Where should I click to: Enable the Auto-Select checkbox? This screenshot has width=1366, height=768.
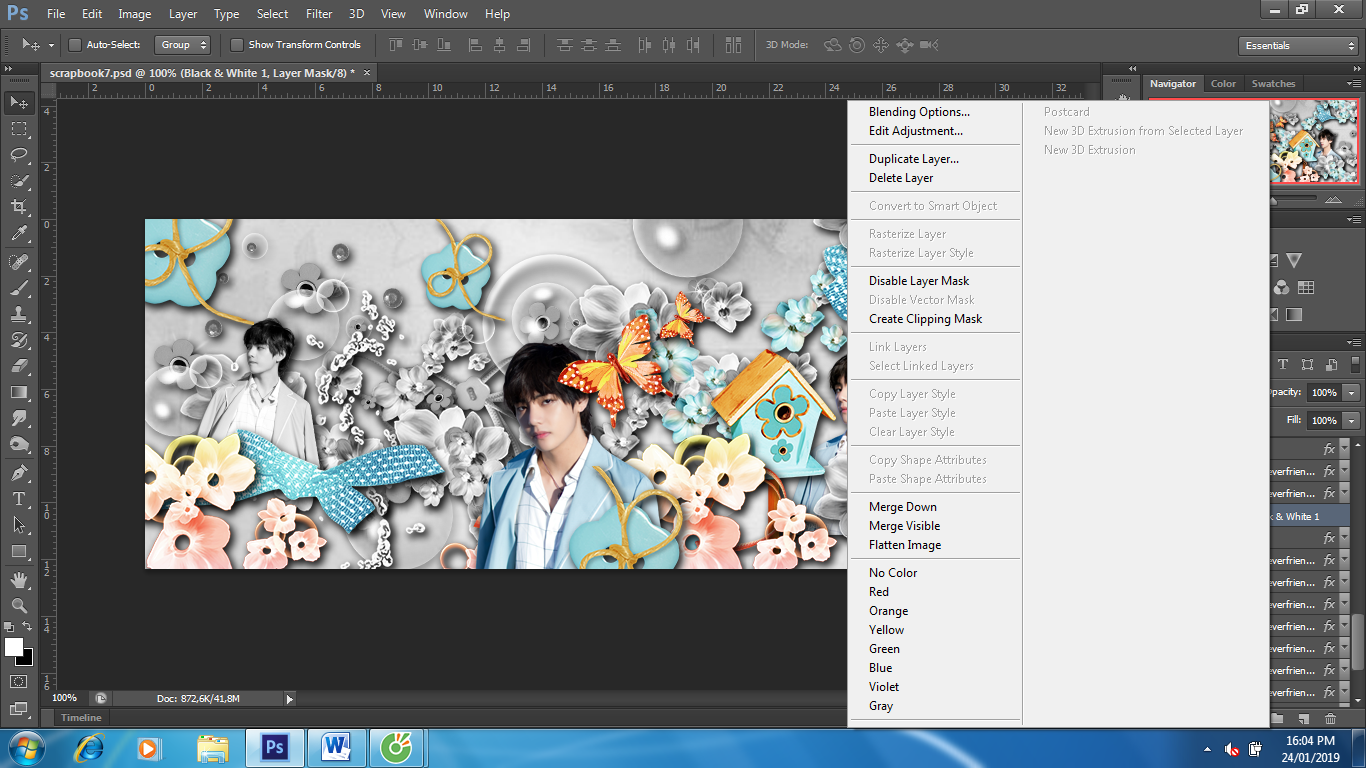point(75,45)
